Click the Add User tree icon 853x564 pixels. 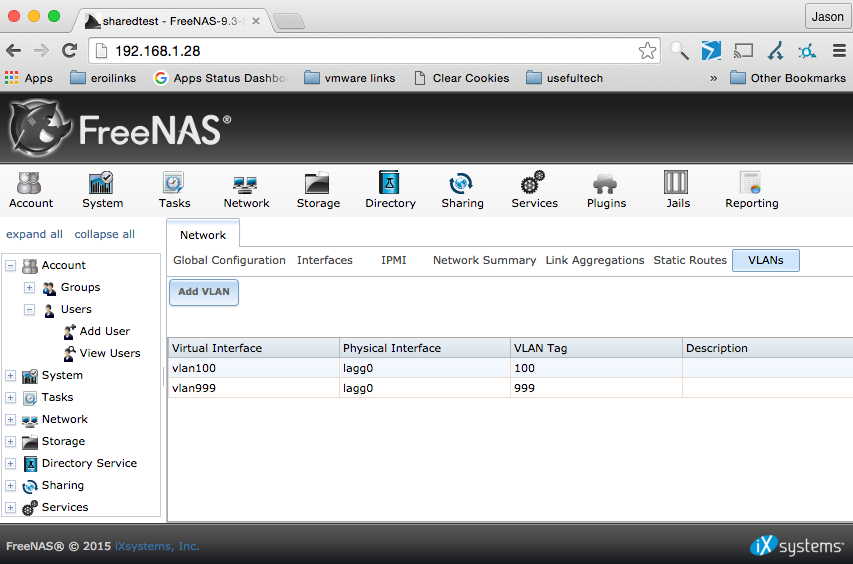(x=69, y=331)
